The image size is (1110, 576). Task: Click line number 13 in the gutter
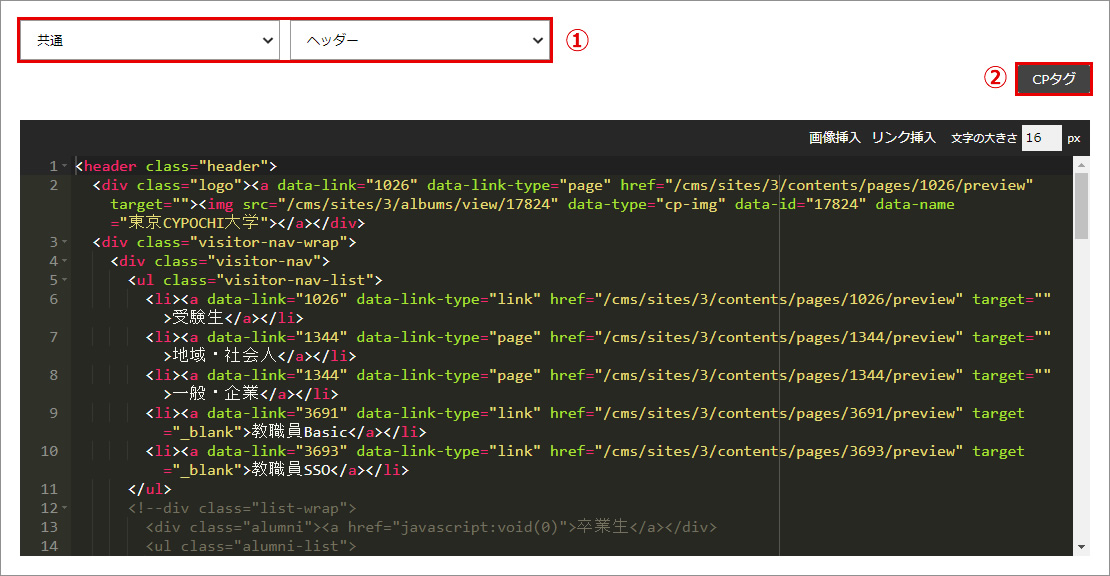tap(50, 527)
